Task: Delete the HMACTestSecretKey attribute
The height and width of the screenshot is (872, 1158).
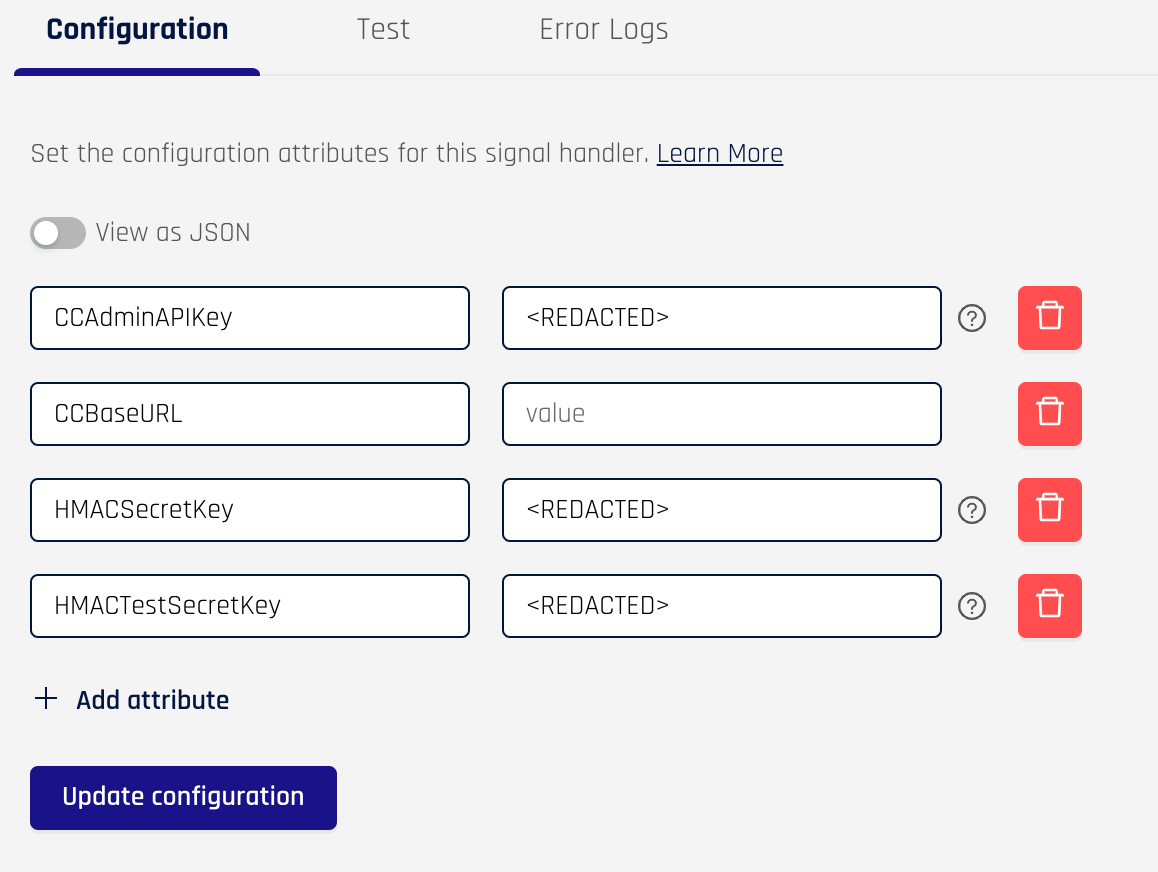Action: click(x=1049, y=606)
